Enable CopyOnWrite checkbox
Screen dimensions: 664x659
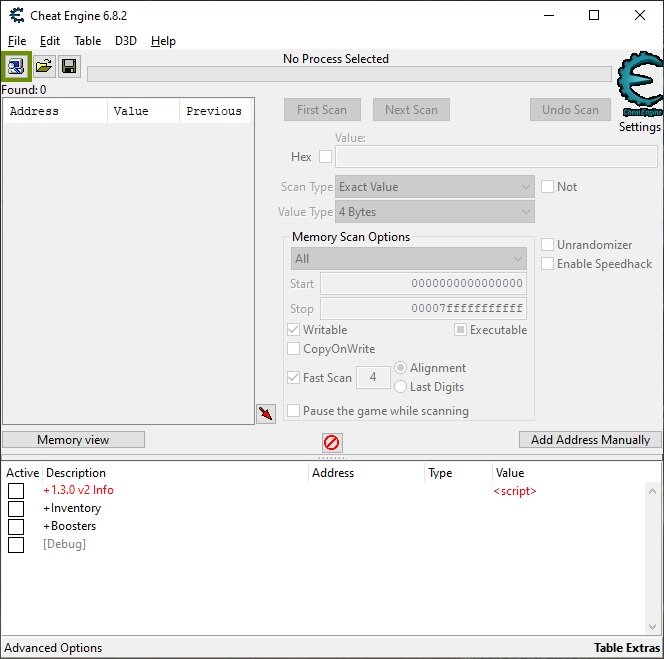coord(293,349)
